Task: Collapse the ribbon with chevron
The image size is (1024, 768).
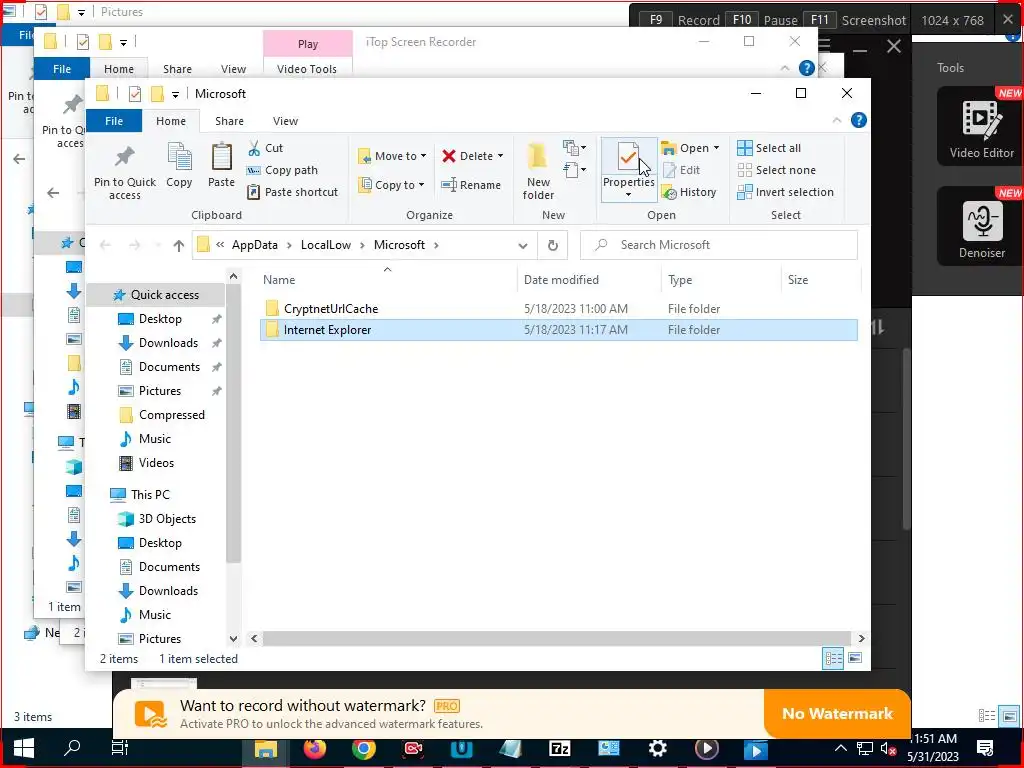Action: point(837,120)
